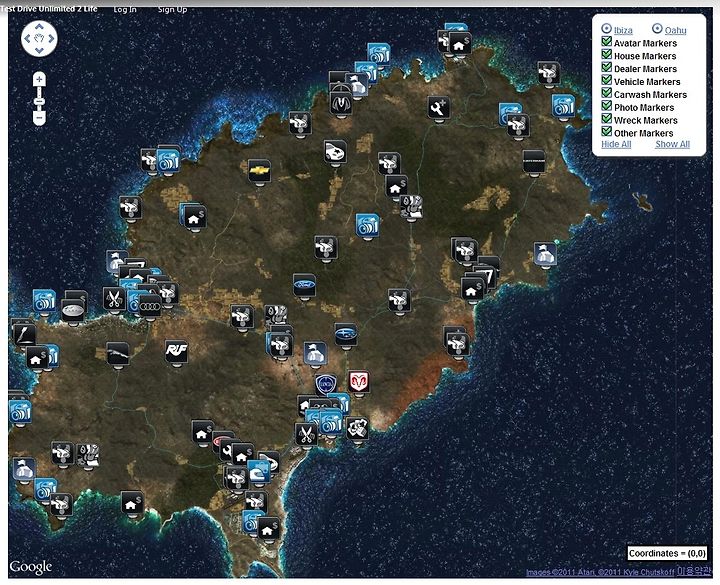Click the Chevrolet dealer marker

pyautogui.click(x=259, y=171)
